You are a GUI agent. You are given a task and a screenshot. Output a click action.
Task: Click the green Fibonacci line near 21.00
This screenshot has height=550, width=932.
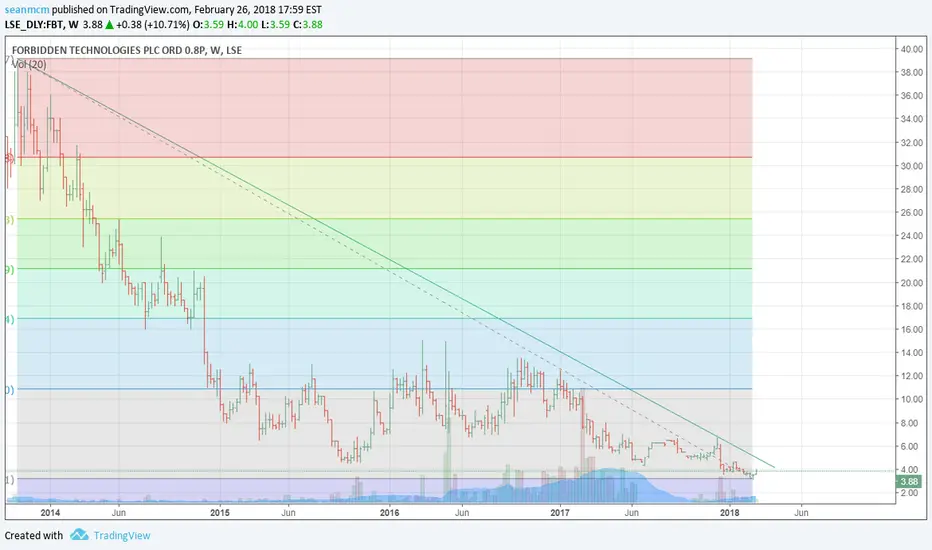(x=385, y=269)
